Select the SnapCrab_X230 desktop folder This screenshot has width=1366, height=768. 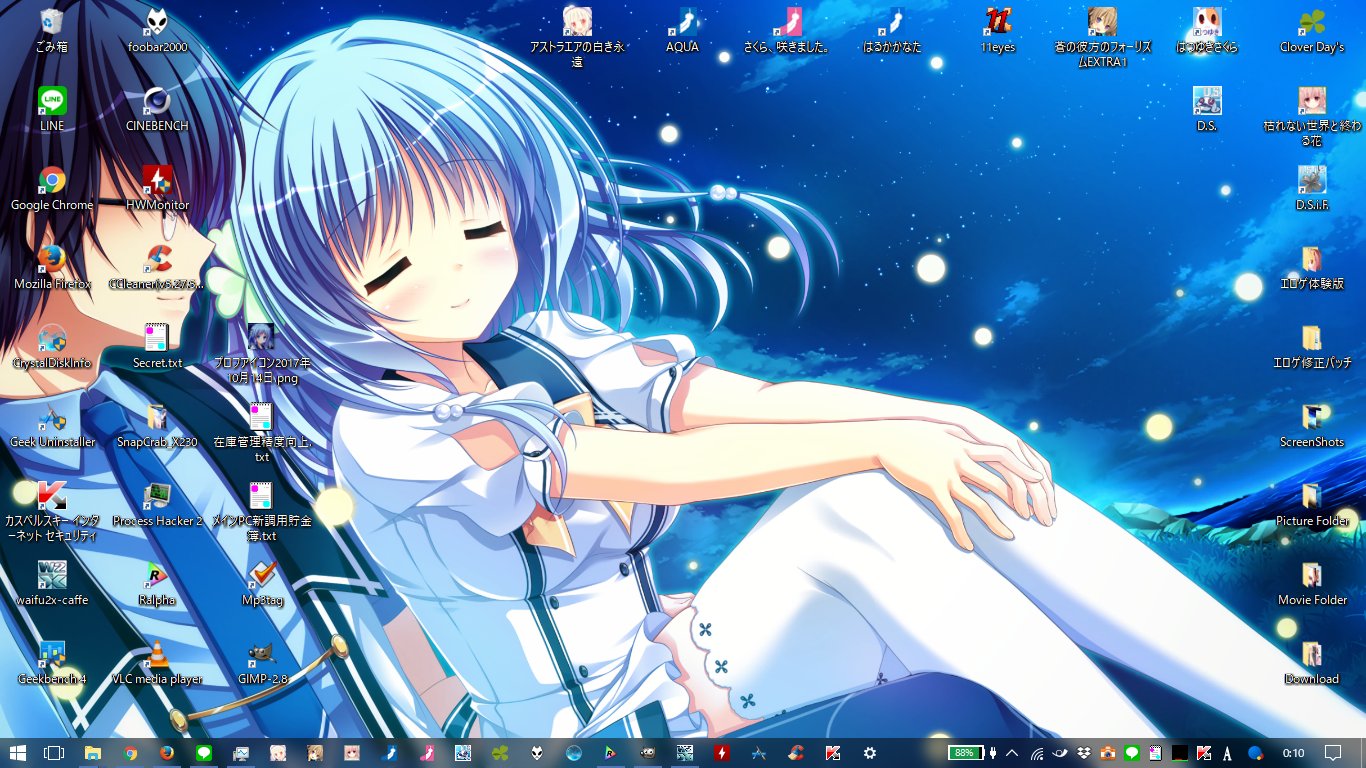coord(157,425)
